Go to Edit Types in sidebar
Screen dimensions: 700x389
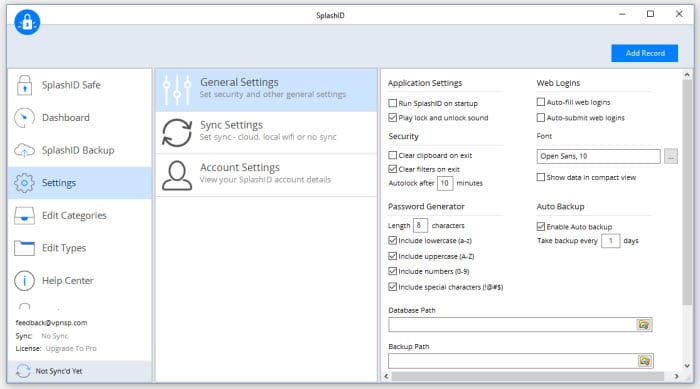coord(79,248)
